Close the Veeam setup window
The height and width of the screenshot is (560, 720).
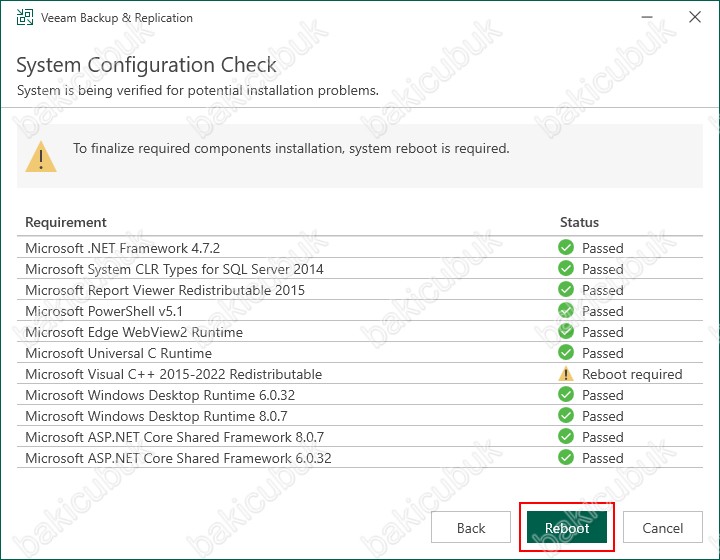tap(695, 17)
